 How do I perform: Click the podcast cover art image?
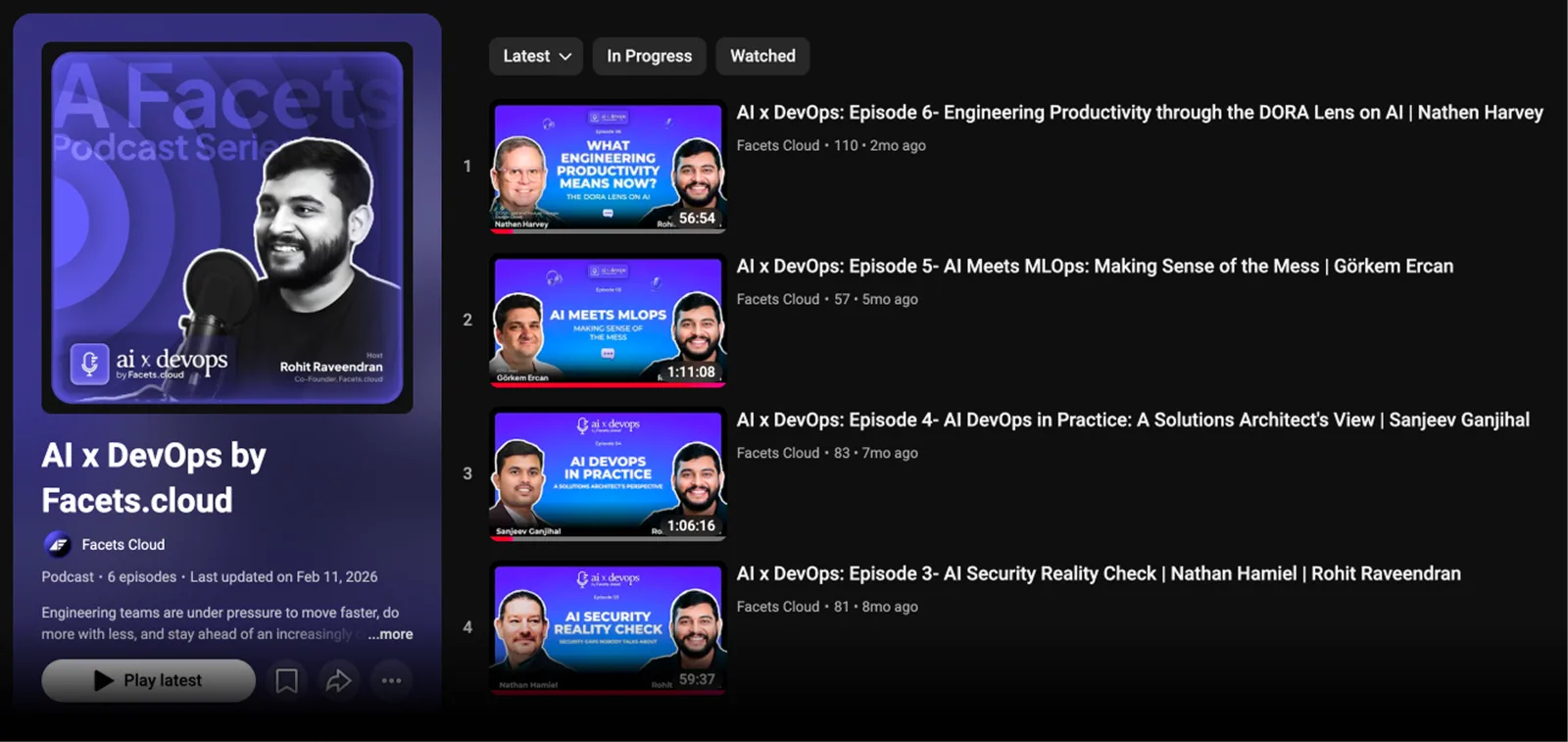(x=227, y=227)
